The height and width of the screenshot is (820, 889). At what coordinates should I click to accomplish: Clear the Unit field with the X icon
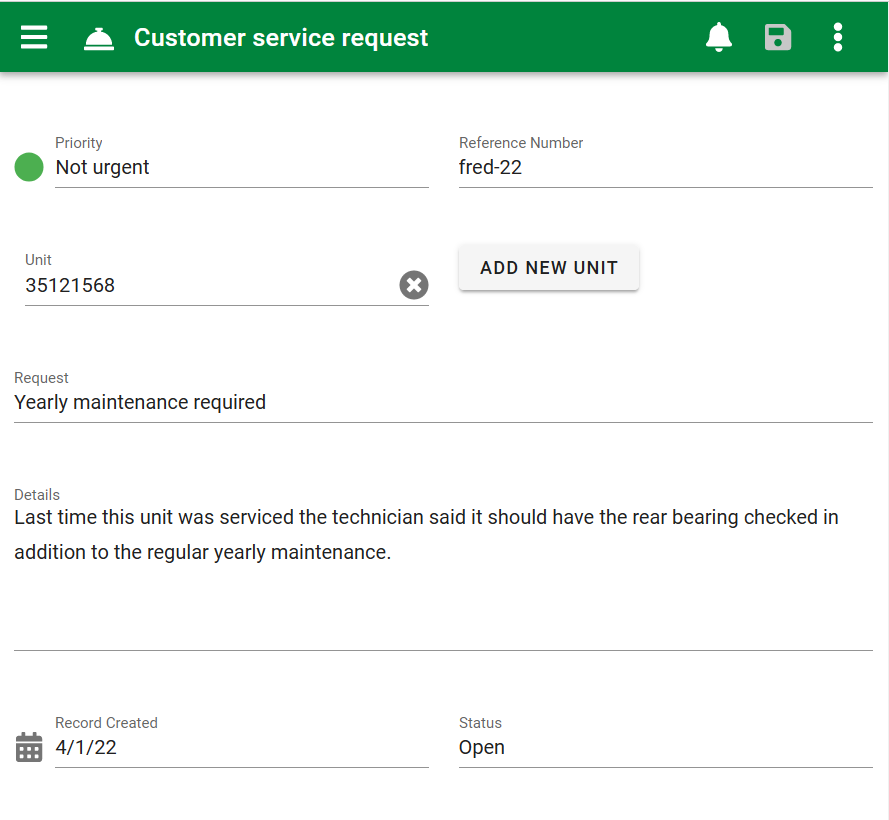coord(414,285)
